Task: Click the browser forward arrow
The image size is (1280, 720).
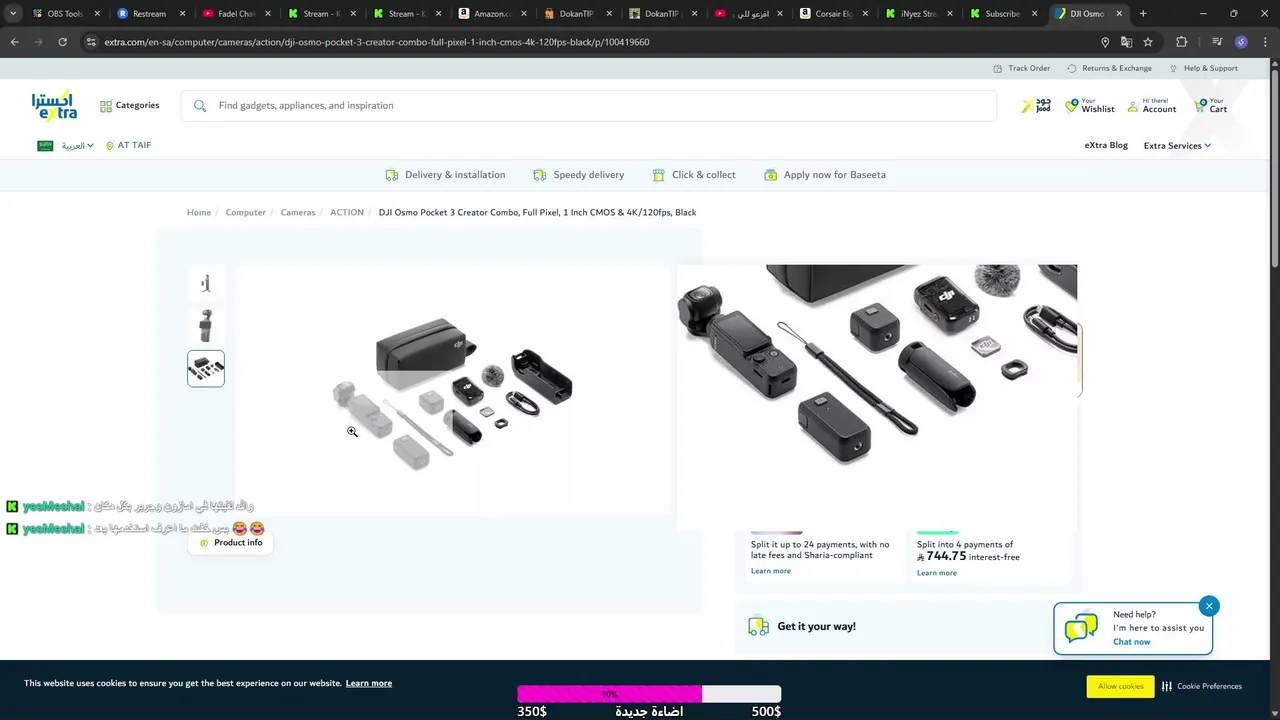Action: point(38,42)
